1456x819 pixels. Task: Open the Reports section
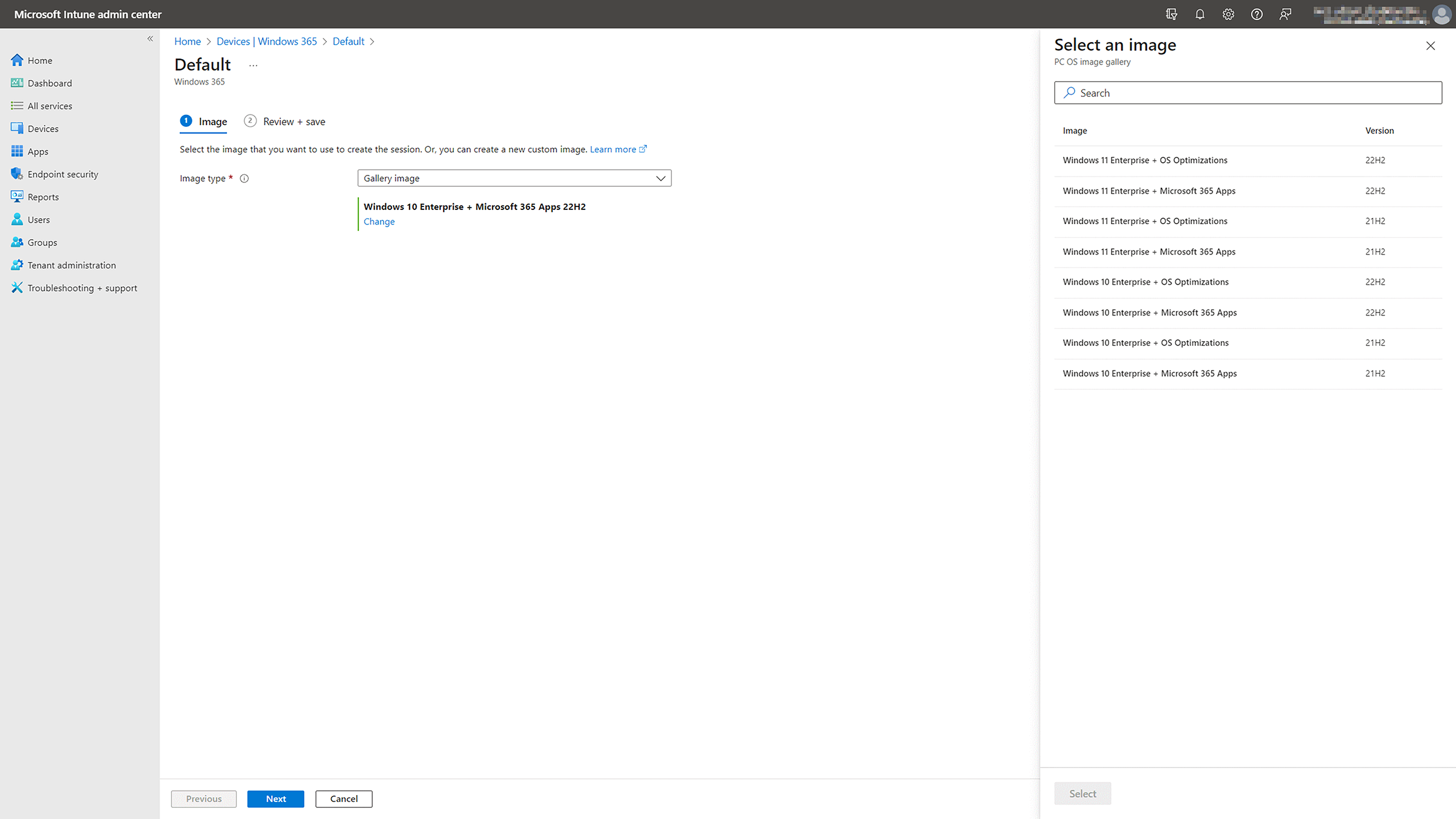coord(43,196)
